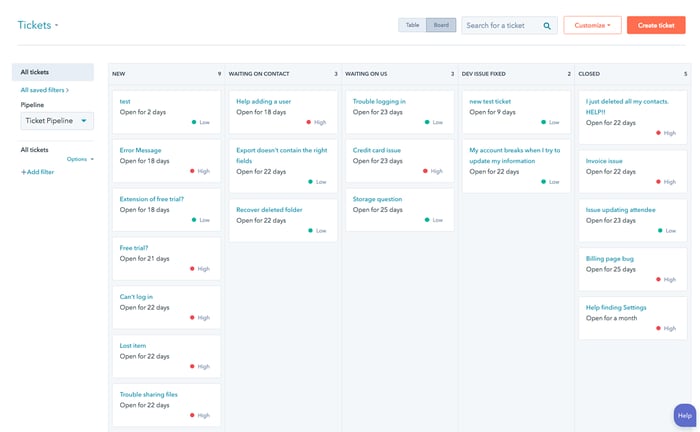Open 'Credit card issue' ticket
The image size is (700, 432).
(377, 150)
